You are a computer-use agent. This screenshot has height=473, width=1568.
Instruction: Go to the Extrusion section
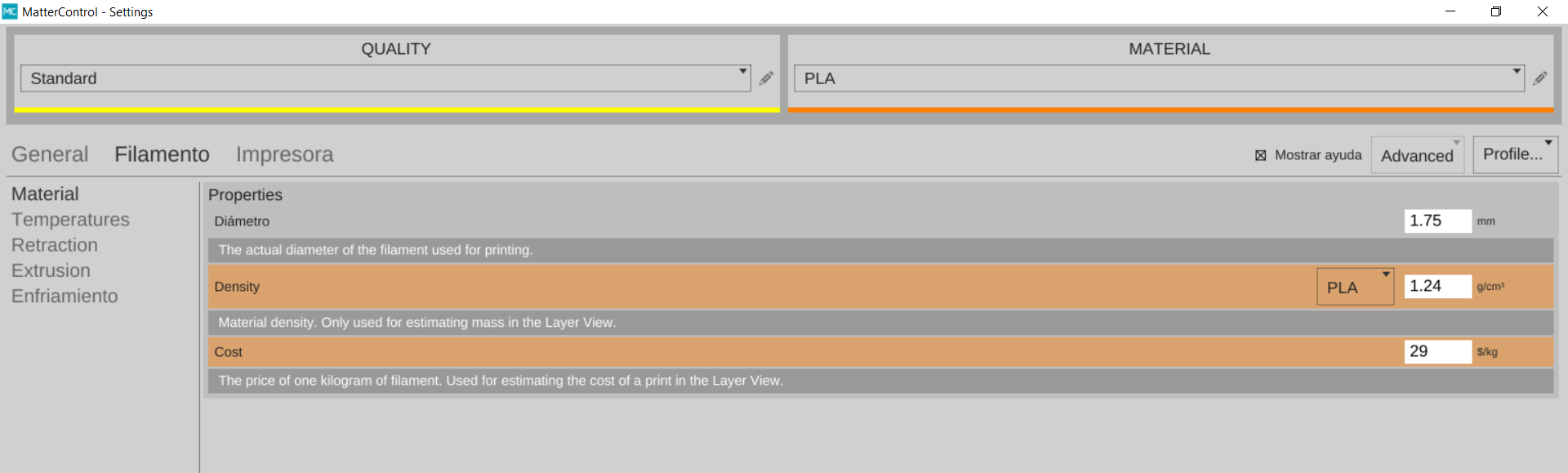[51, 270]
